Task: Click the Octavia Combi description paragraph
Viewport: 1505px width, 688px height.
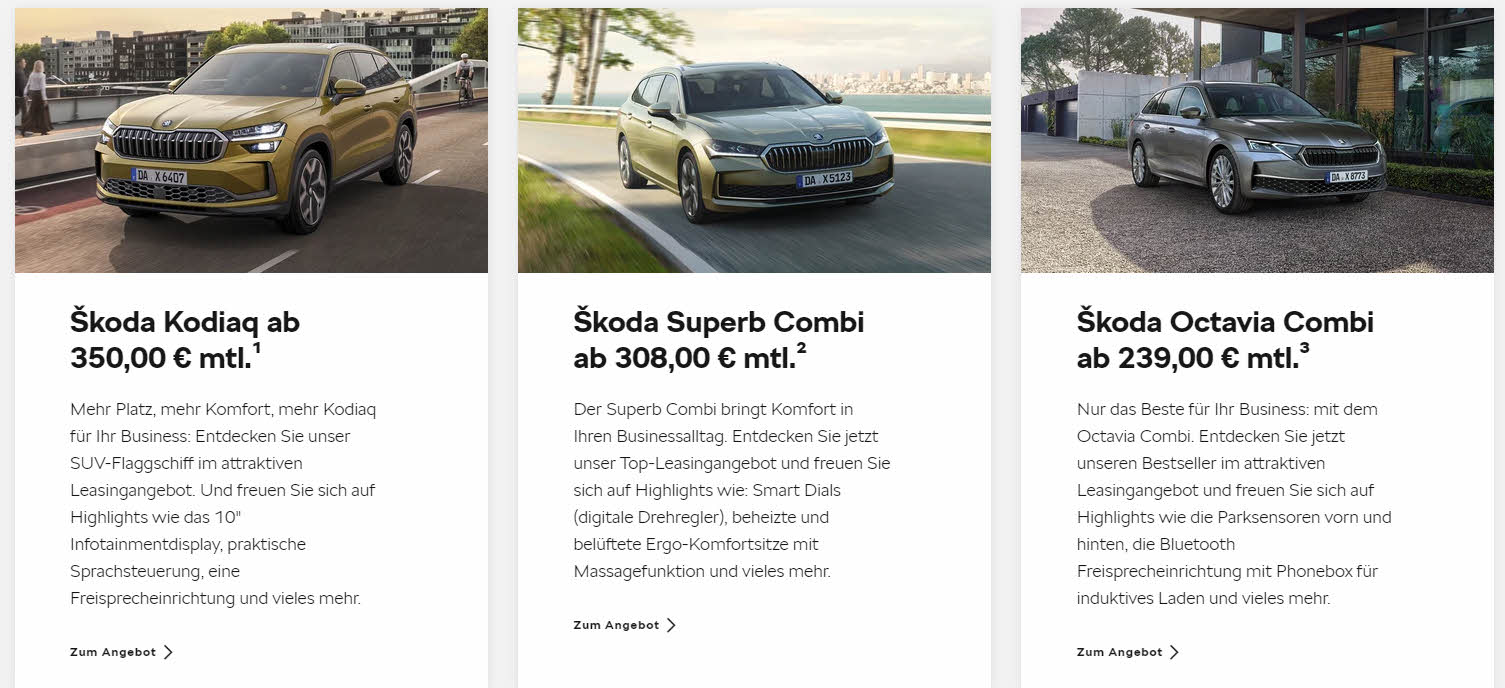Action: (x=1234, y=504)
